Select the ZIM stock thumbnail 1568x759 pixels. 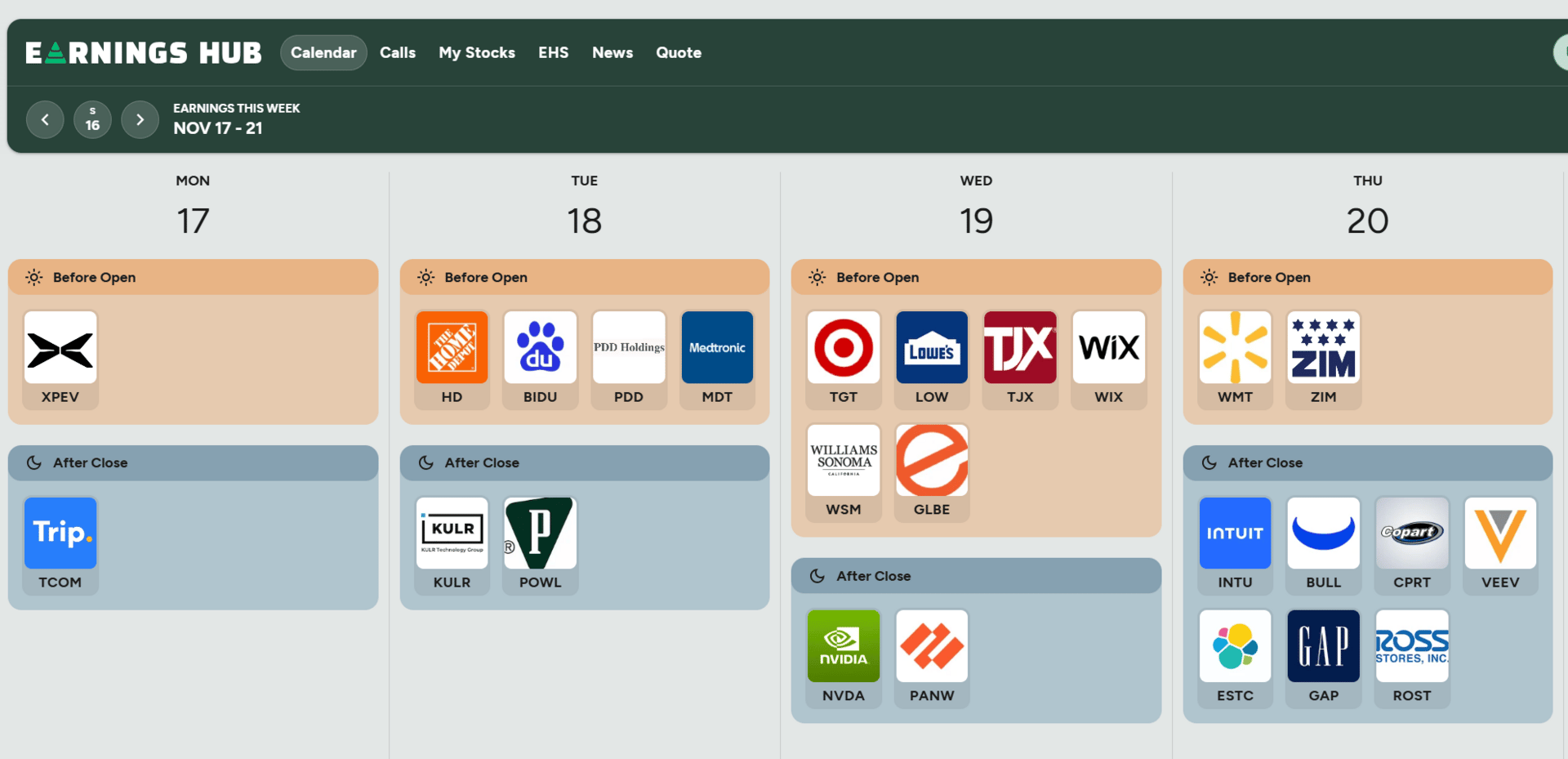pos(1323,347)
